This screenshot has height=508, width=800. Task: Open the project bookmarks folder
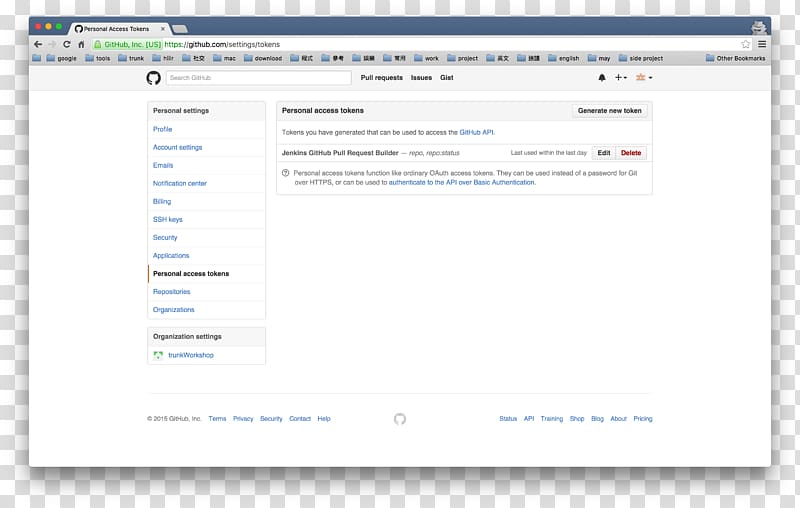click(x=463, y=58)
